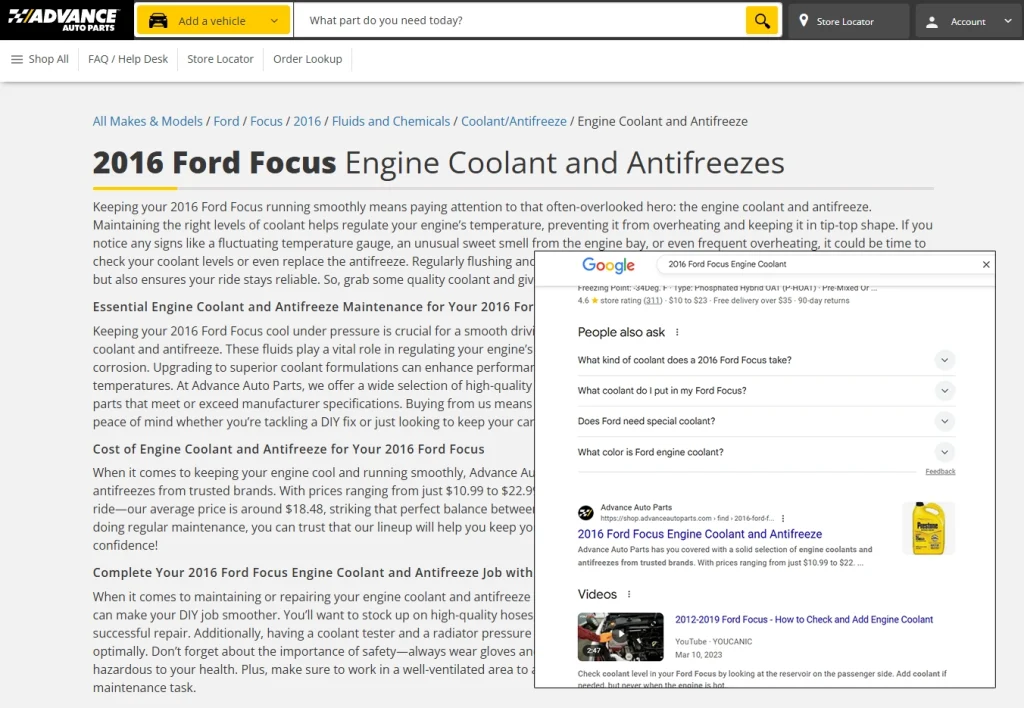Follow the 2016 breadcrumb link

click(x=307, y=121)
